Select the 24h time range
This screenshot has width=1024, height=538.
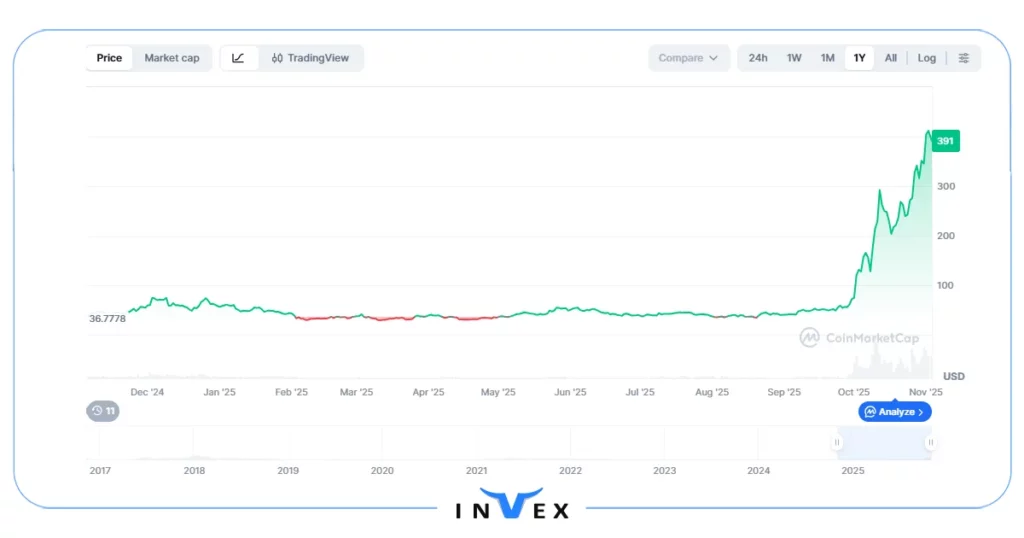(758, 58)
